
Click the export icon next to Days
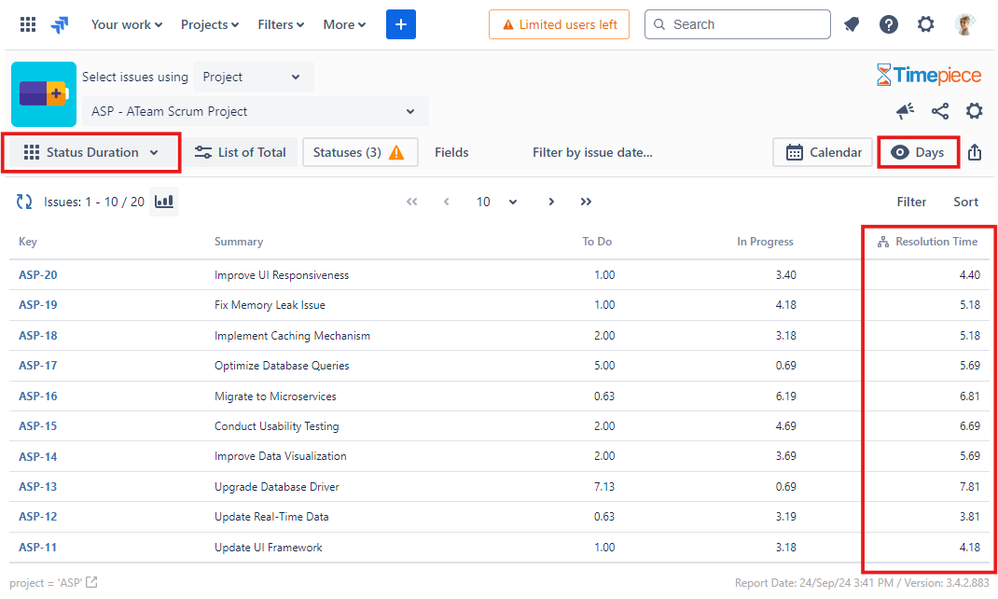(975, 152)
